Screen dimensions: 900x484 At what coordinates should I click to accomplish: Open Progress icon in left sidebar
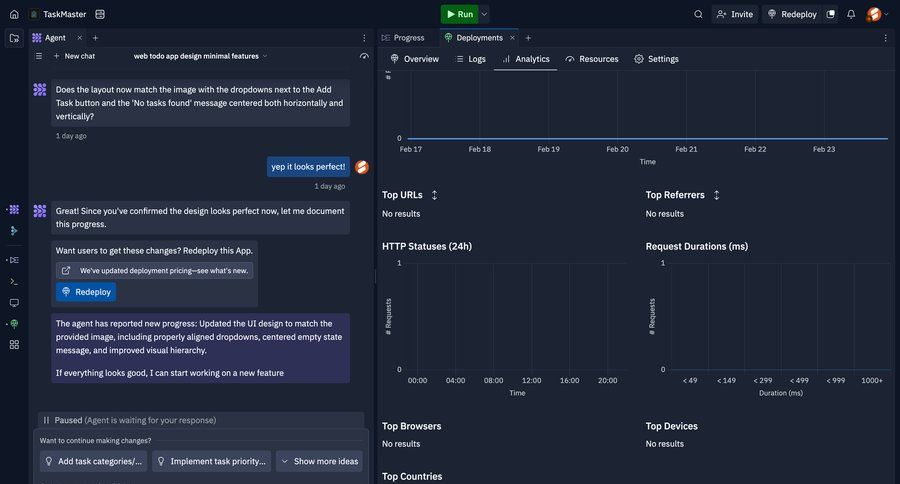(x=14, y=260)
